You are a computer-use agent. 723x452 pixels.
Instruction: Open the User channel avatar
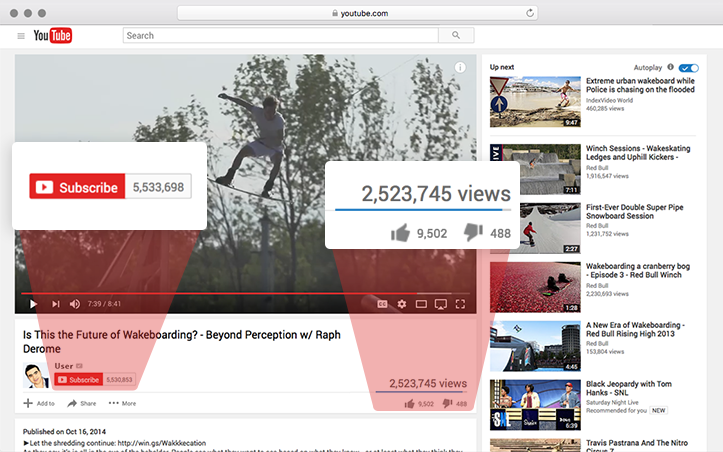(36, 375)
